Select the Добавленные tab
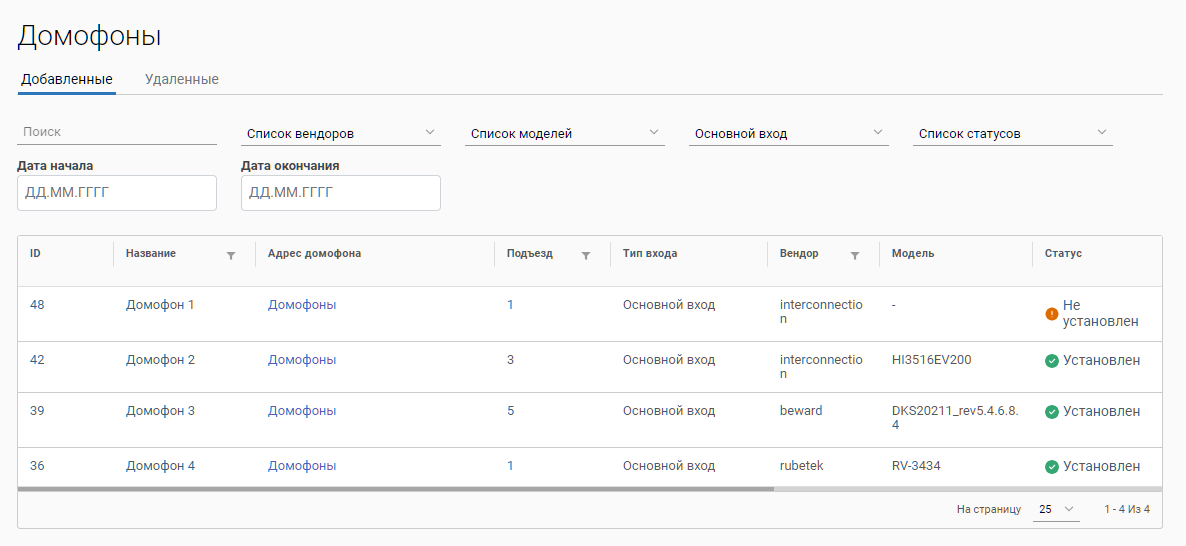The width and height of the screenshot is (1186, 546). (x=66, y=79)
